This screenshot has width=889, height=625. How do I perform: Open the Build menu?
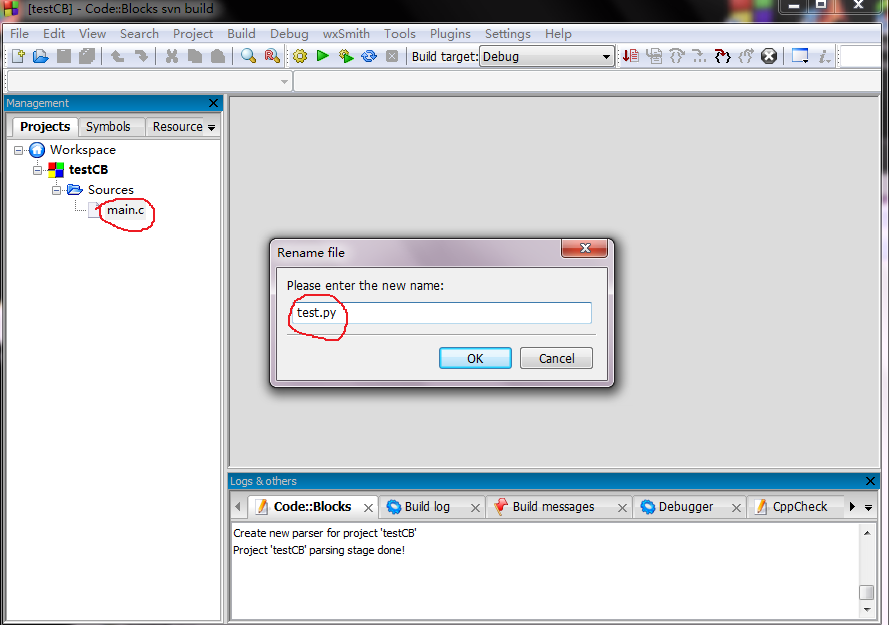(242, 33)
